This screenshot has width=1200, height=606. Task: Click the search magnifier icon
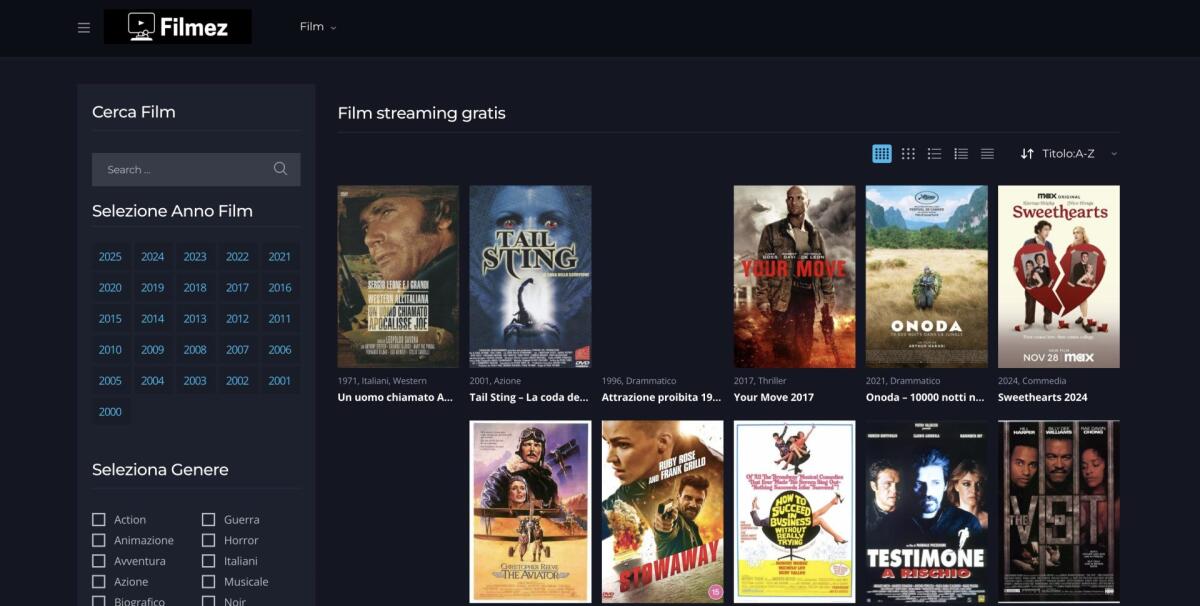[x=279, y=169]
